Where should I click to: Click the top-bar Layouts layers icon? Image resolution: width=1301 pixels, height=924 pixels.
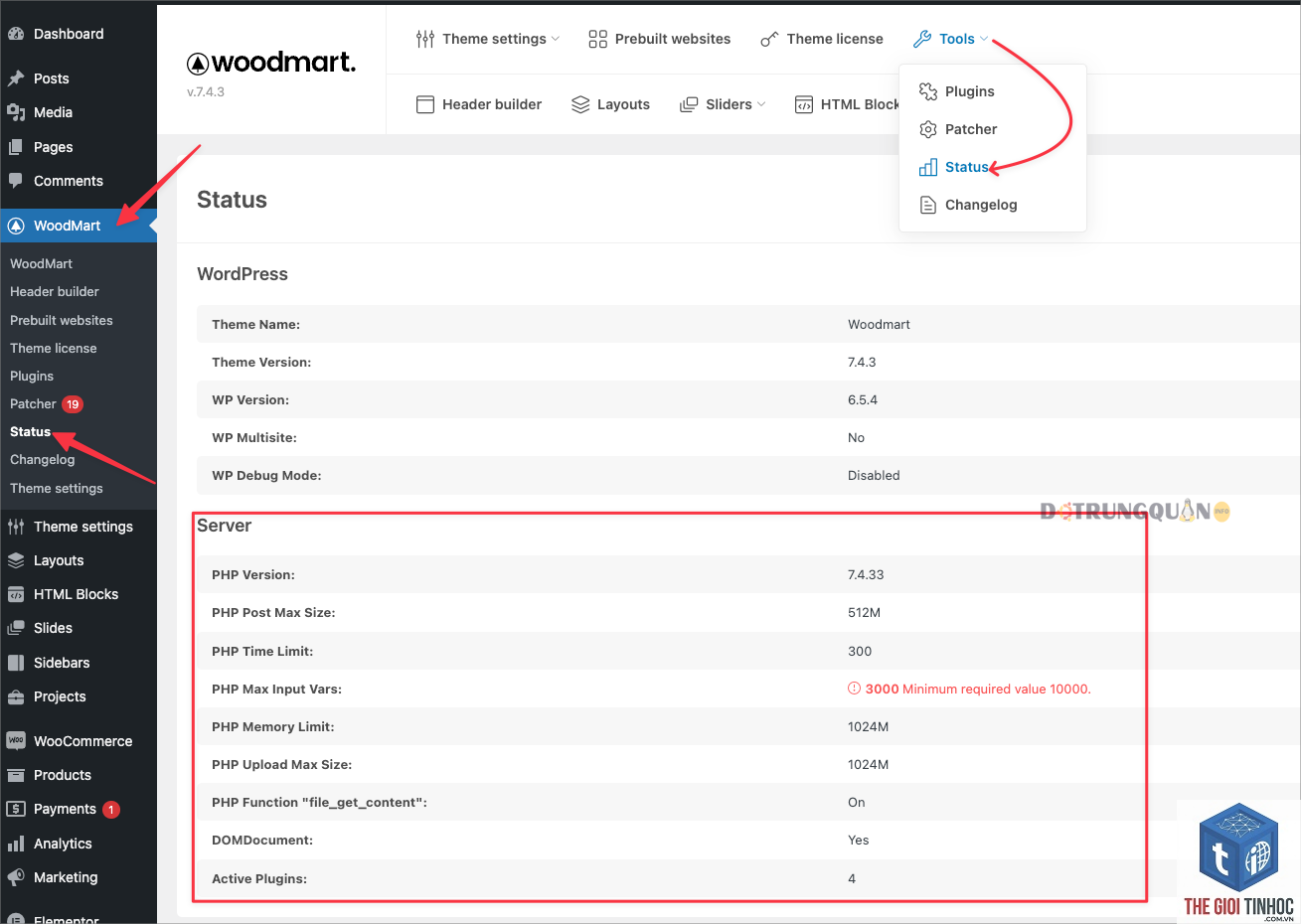click(580, 104)
